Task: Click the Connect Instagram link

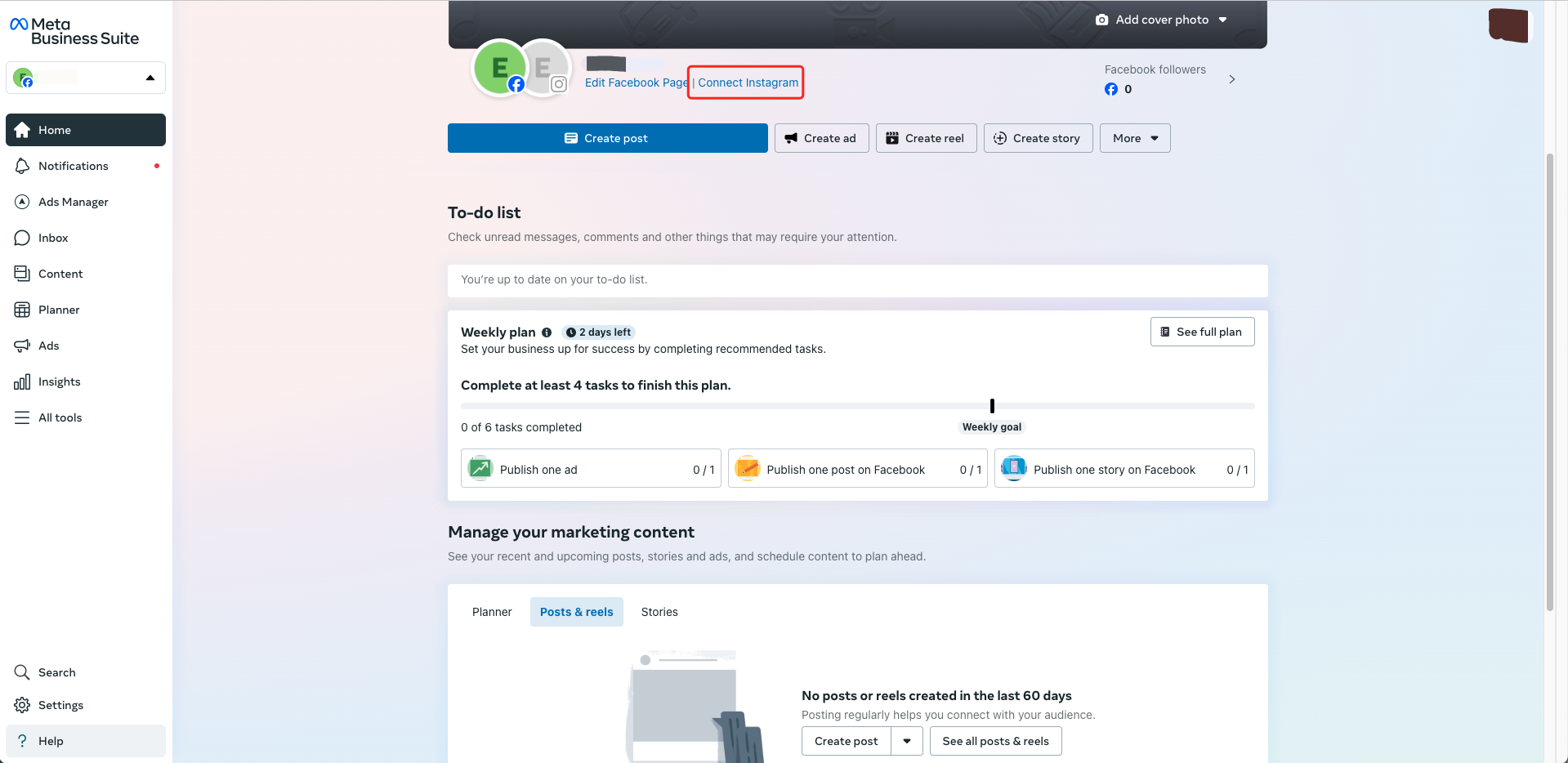Action: [748, 83]
